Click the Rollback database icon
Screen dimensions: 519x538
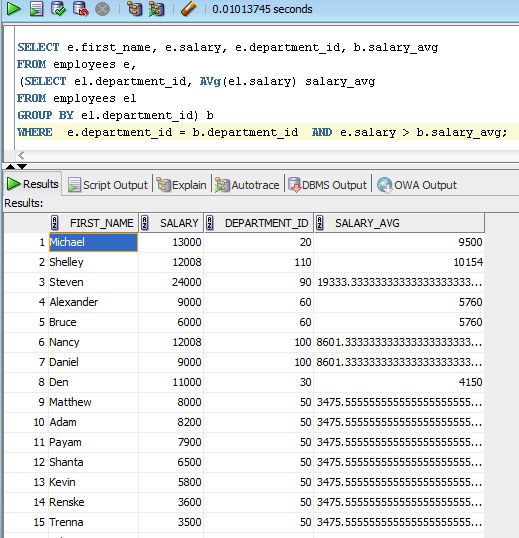81,9
